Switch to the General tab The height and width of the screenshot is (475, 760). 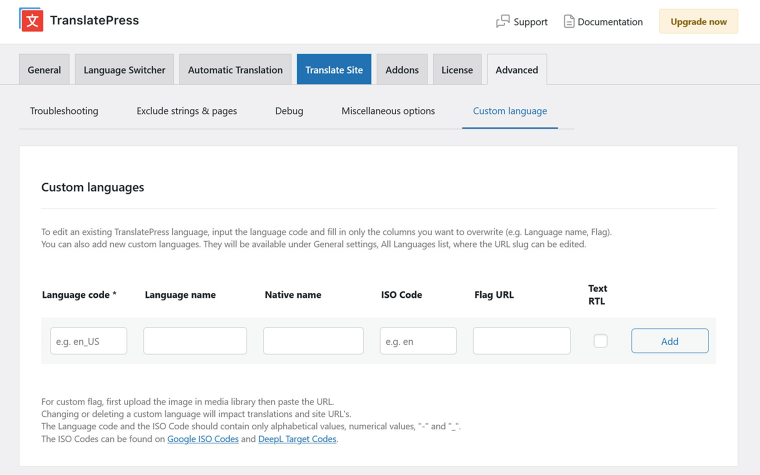pyautogui.click(x=44, y=69)
